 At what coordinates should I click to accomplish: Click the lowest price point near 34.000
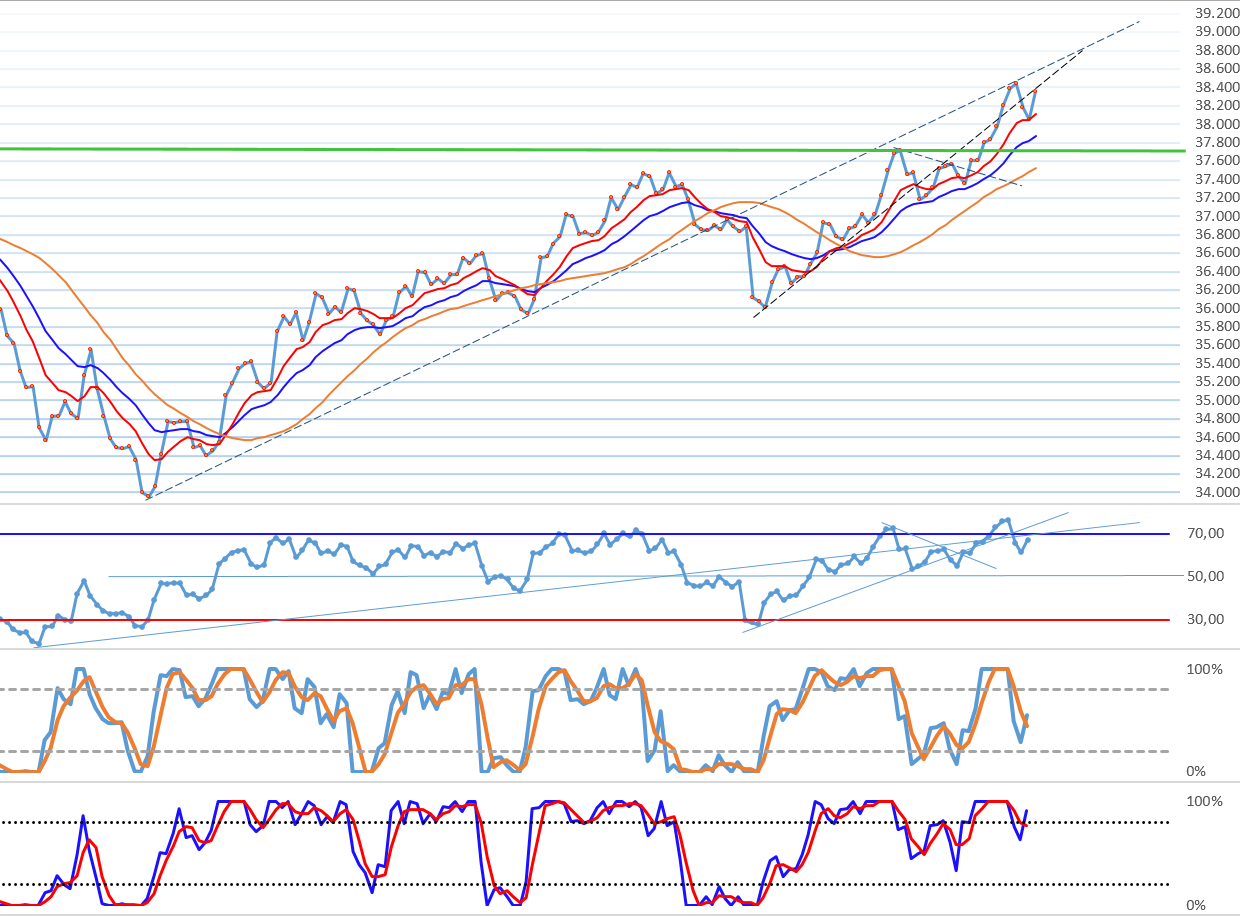coord(147,496)
